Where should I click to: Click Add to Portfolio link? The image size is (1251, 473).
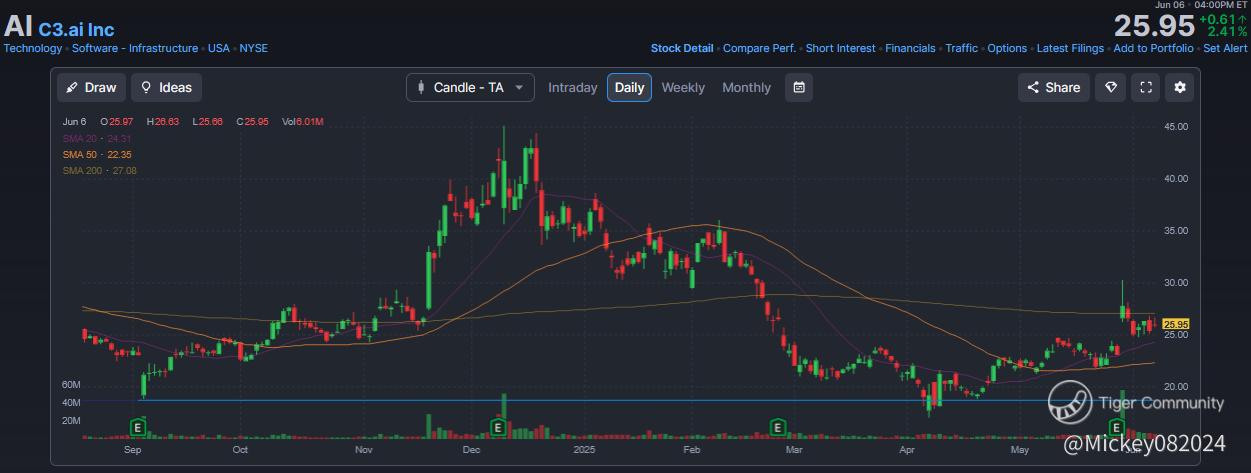tap(1153, 48)
